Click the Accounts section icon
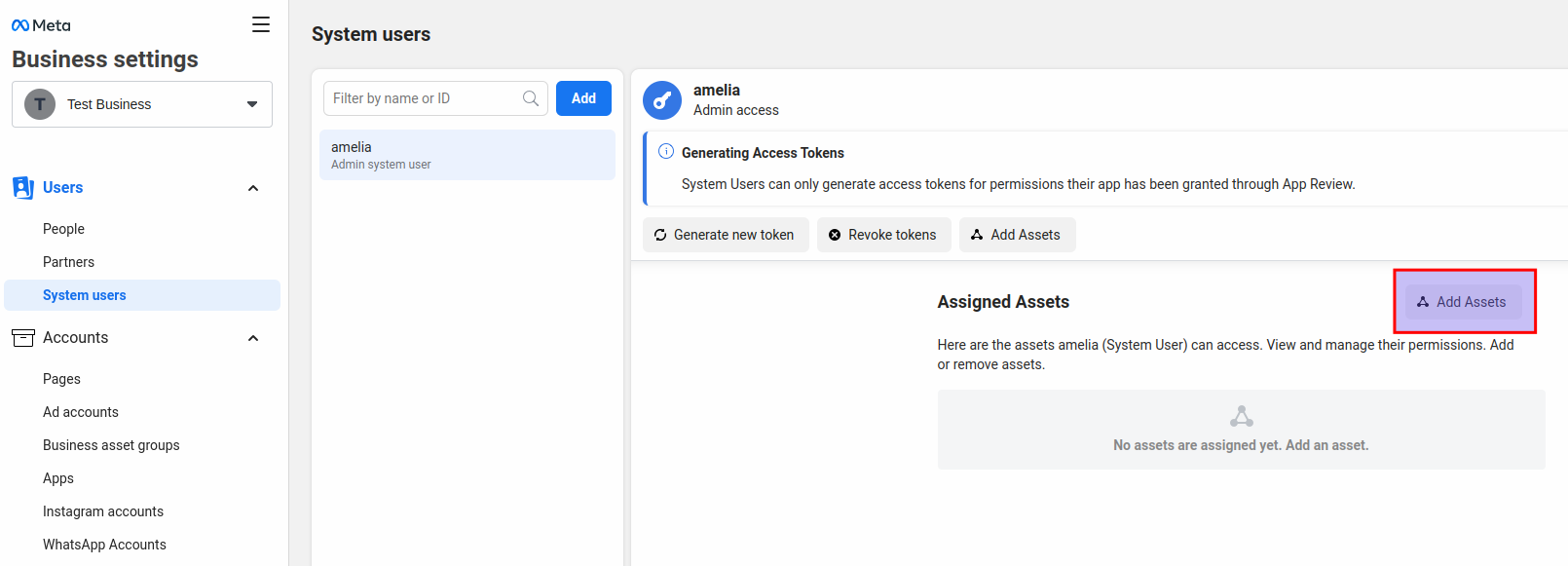The image size is (1568, 566). (x=22, y=338)
